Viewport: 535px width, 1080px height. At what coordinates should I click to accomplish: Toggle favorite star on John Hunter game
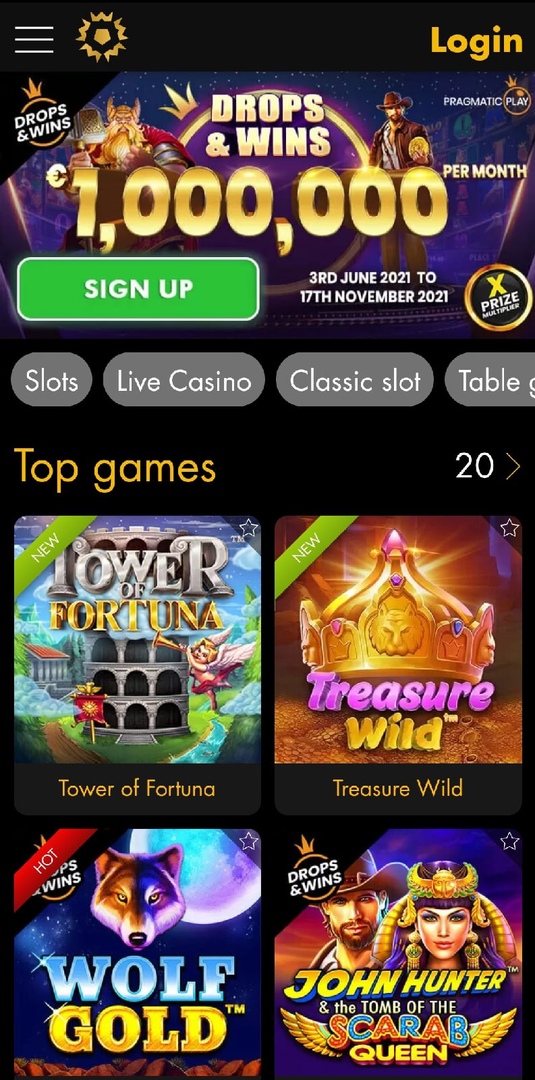coord(509,841)
